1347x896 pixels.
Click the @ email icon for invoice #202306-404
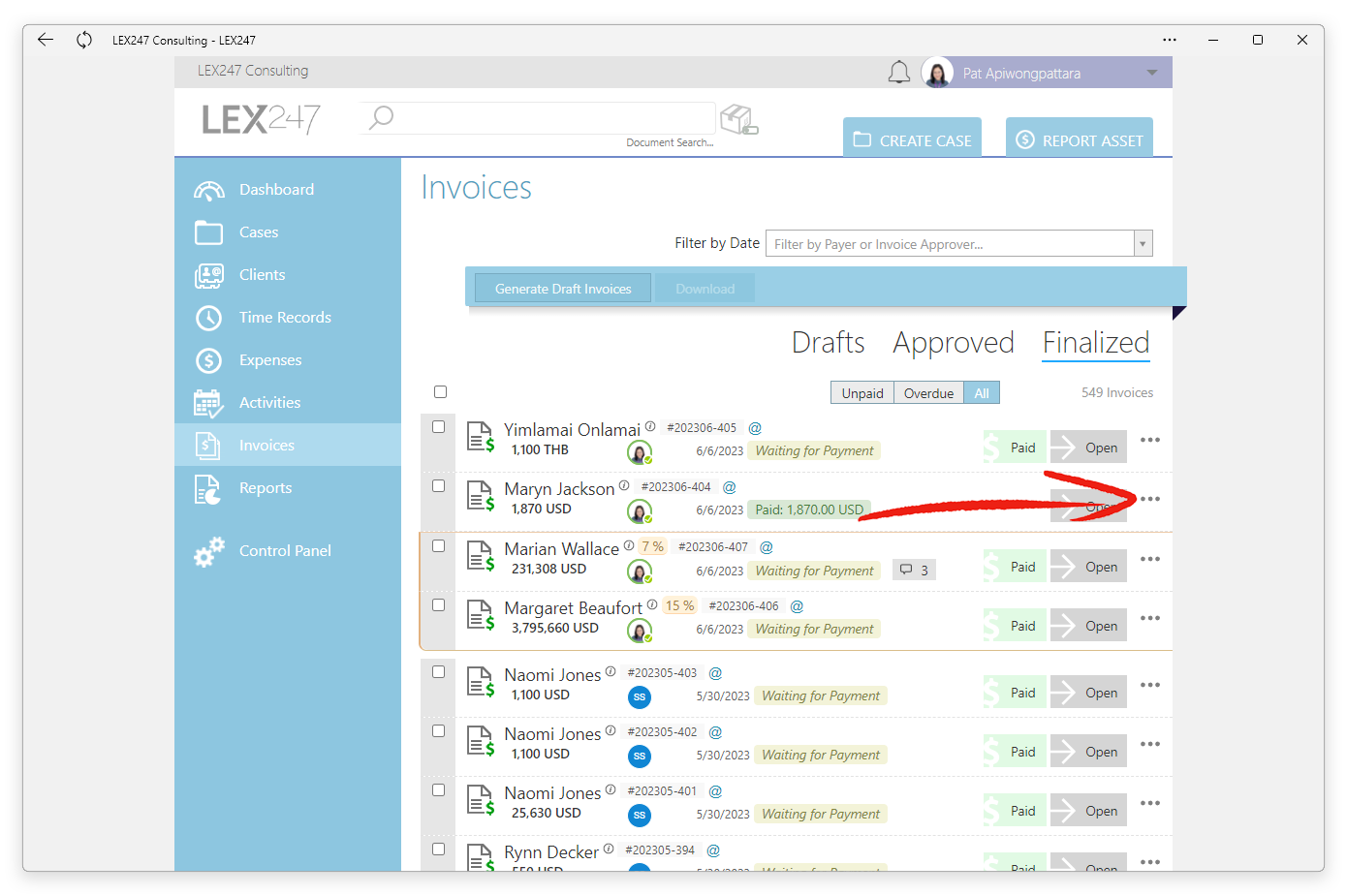point(730,487)
